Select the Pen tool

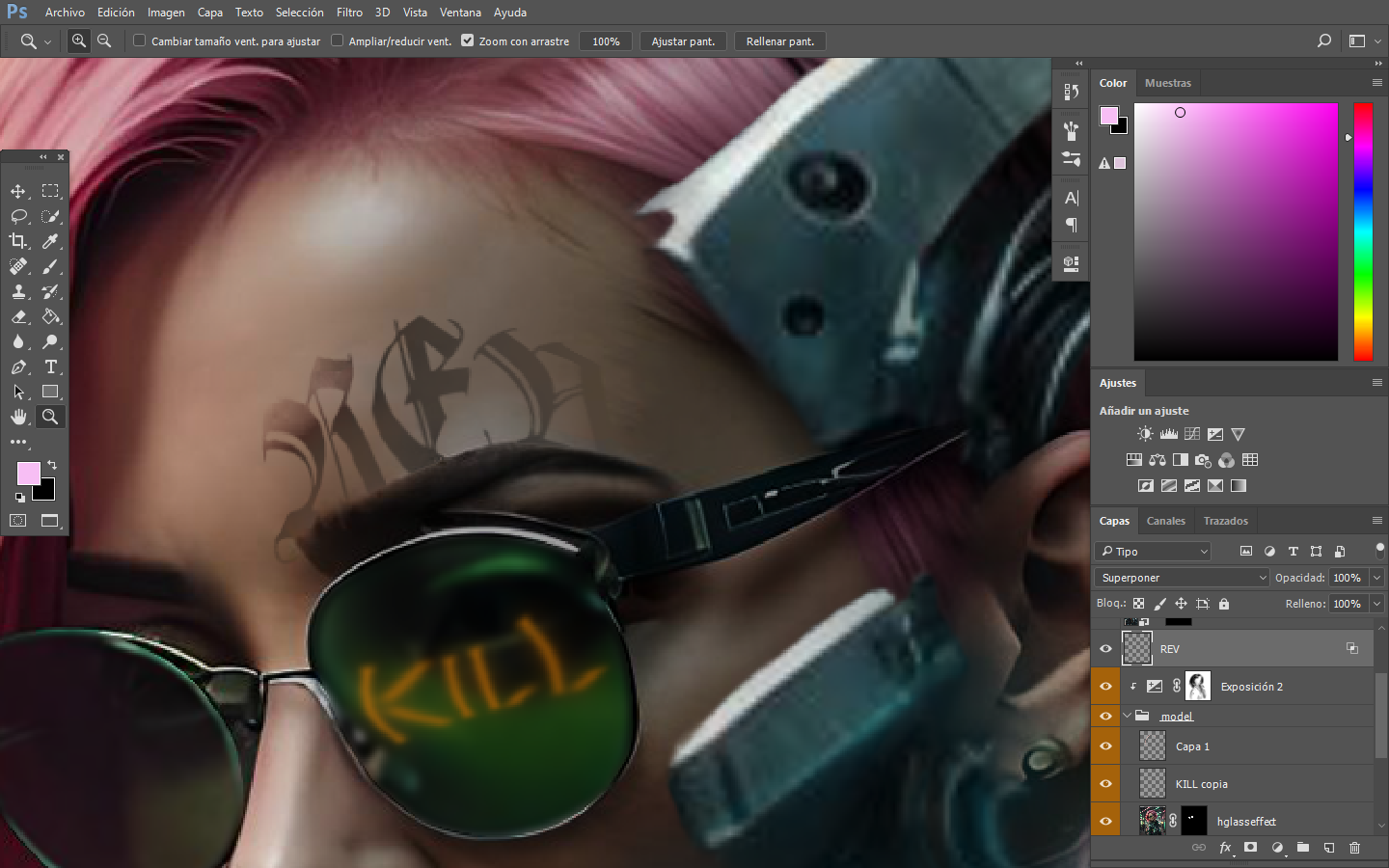[18, 366]
